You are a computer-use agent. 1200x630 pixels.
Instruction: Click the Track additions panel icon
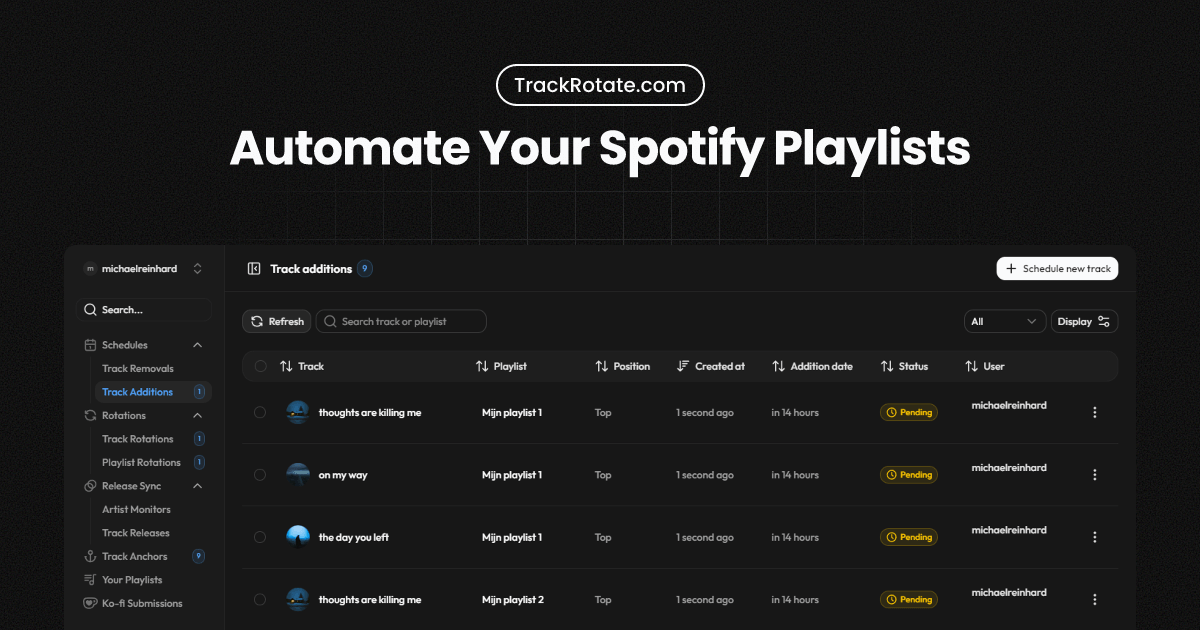tap(255, 268)
